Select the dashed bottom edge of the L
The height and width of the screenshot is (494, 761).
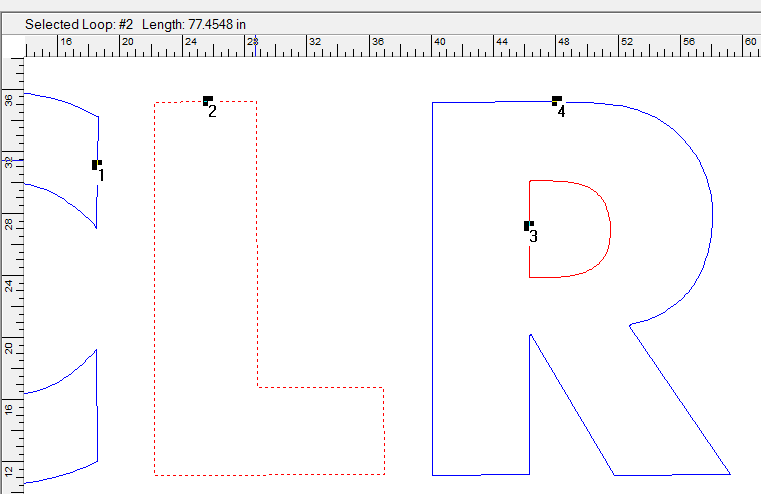click(x=270, y=474)
